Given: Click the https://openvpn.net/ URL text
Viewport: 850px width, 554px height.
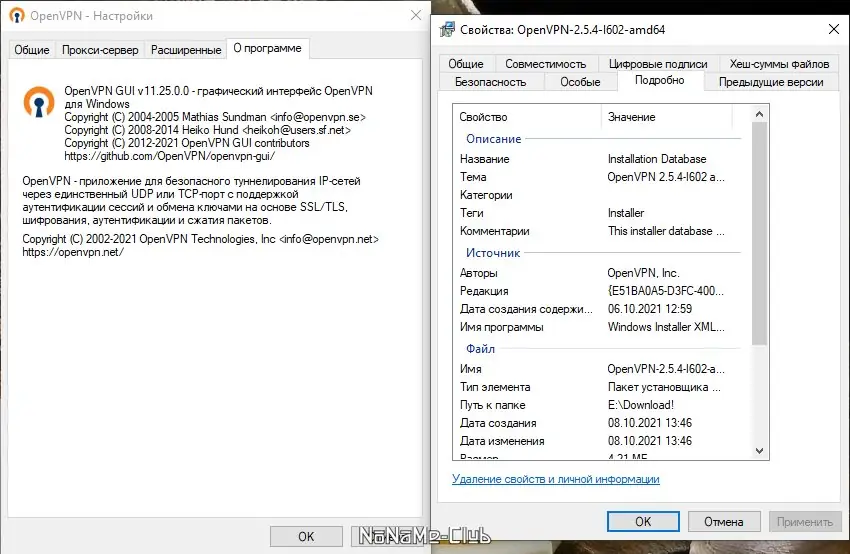Looking at the screenshot, I should coord(73,252).
